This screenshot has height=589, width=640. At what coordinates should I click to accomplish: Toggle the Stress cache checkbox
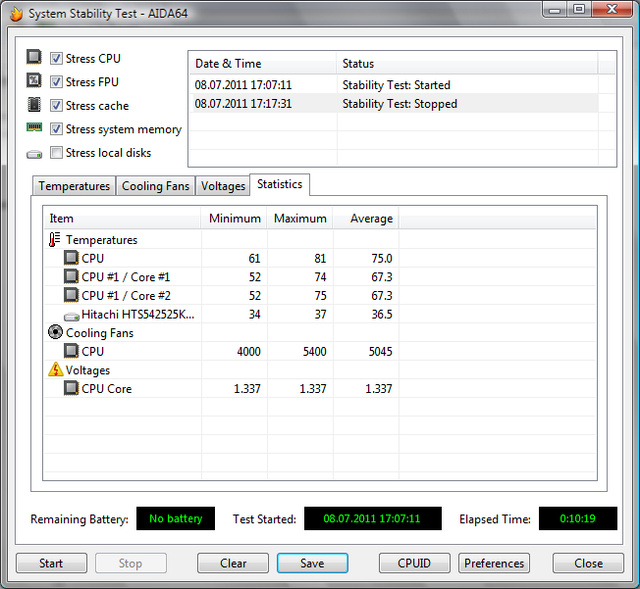click(57, 106)
